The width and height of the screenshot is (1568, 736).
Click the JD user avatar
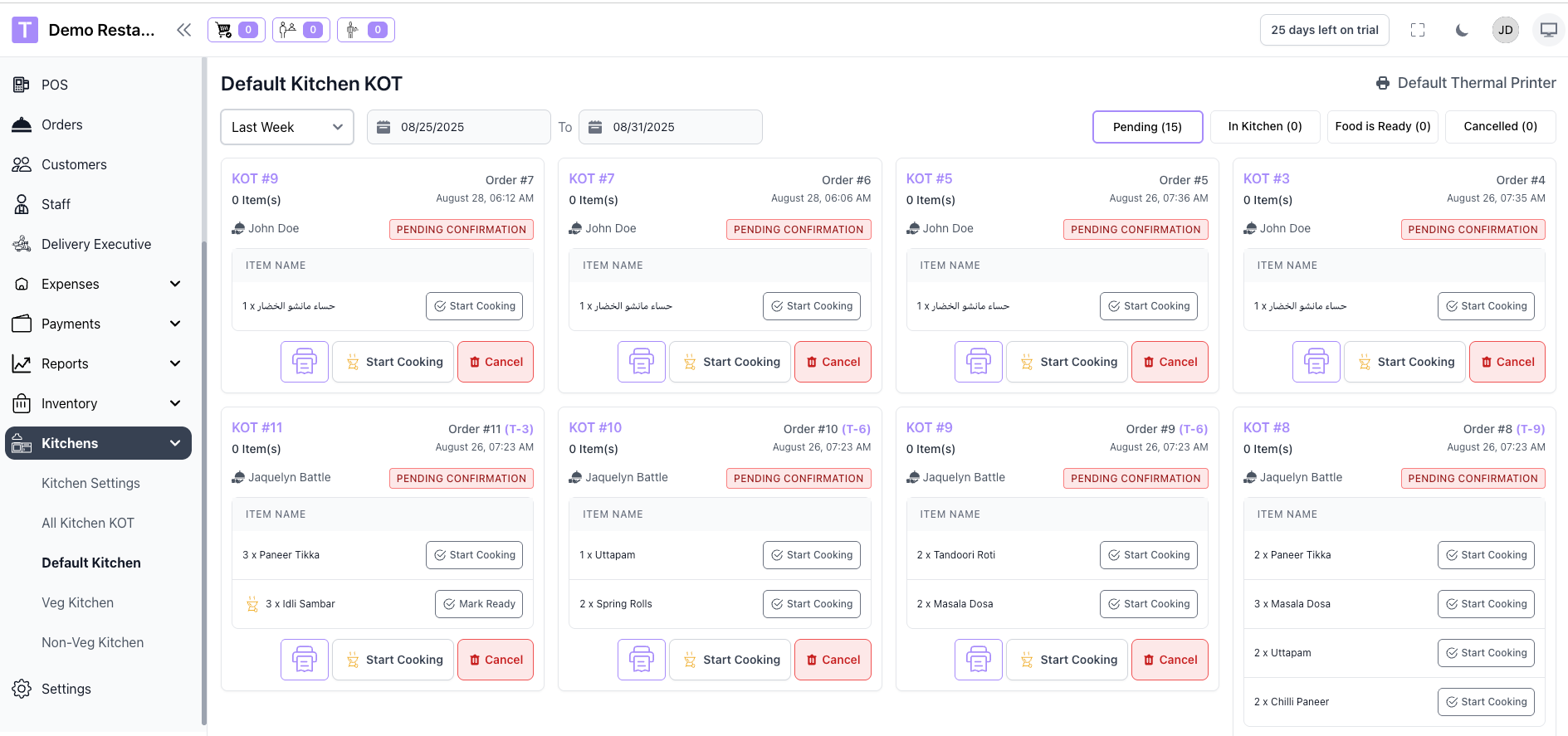coord(1505,30)
